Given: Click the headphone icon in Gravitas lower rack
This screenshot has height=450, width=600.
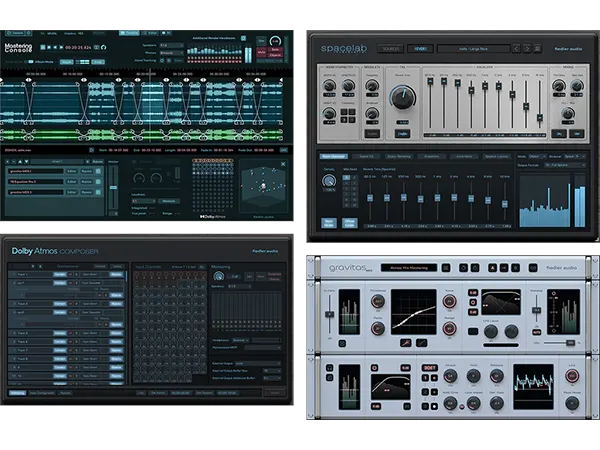Looking at the screenshot, I should coord(329,368).
